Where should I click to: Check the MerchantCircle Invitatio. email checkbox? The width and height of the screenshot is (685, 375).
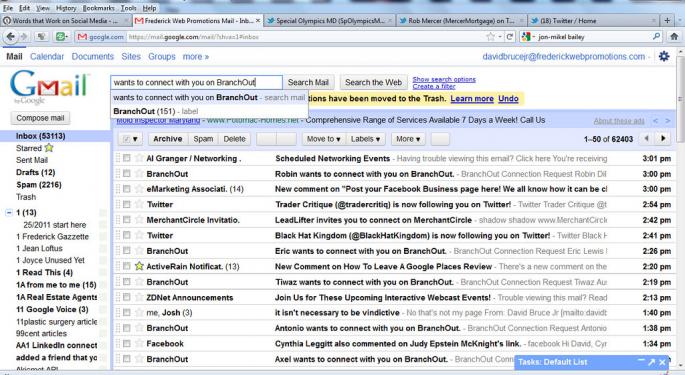pyautogui.click(x=127, y=220)
